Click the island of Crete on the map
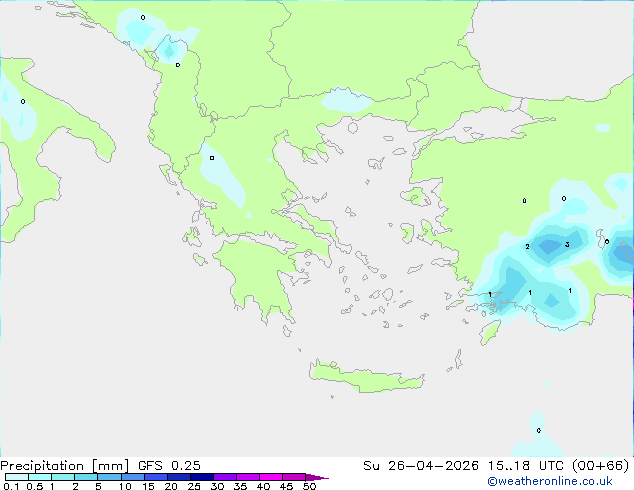This screenshot has width=634, height=490. tap(366, 377)
